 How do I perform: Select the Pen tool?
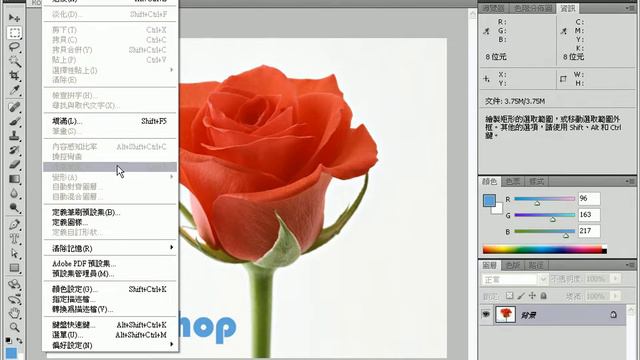14,224
